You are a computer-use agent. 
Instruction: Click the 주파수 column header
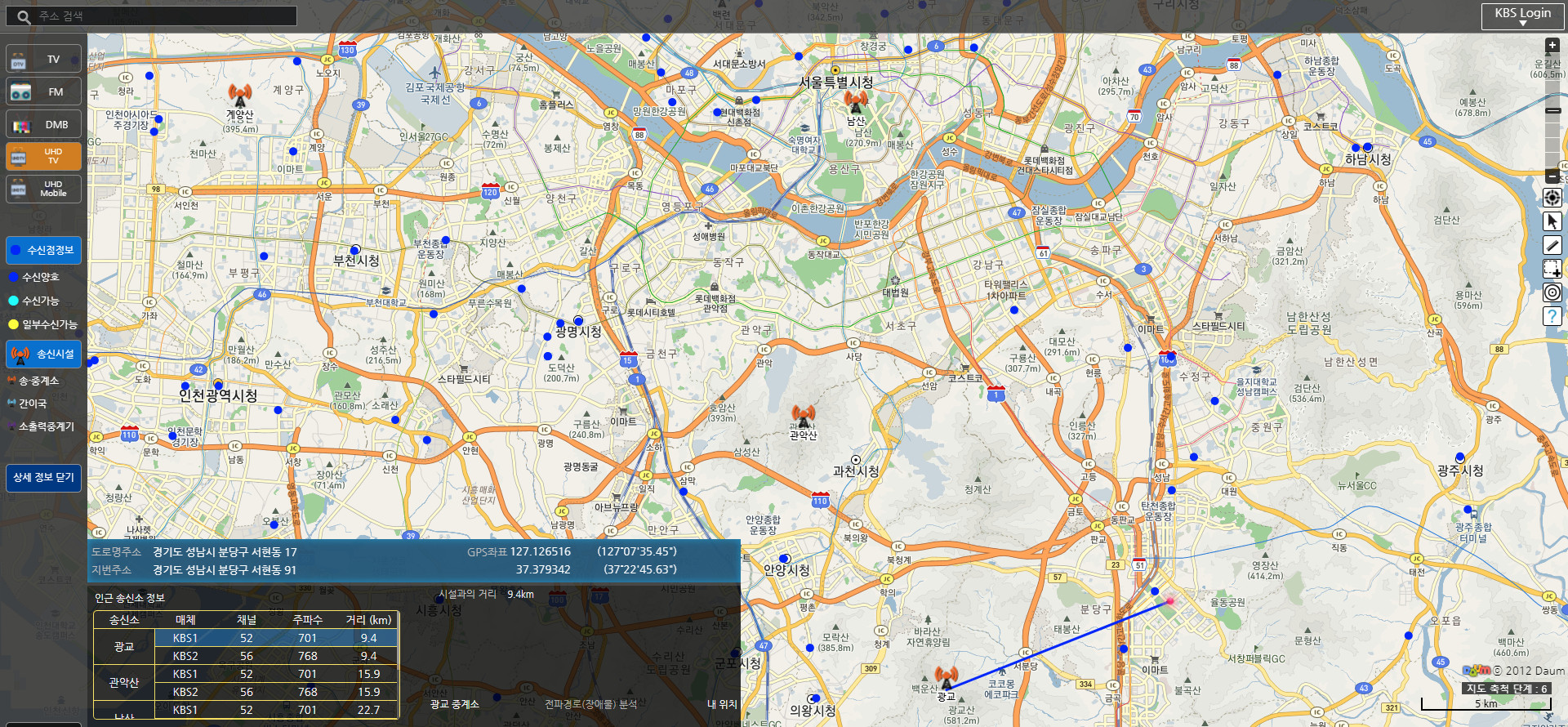click(307, 620)
